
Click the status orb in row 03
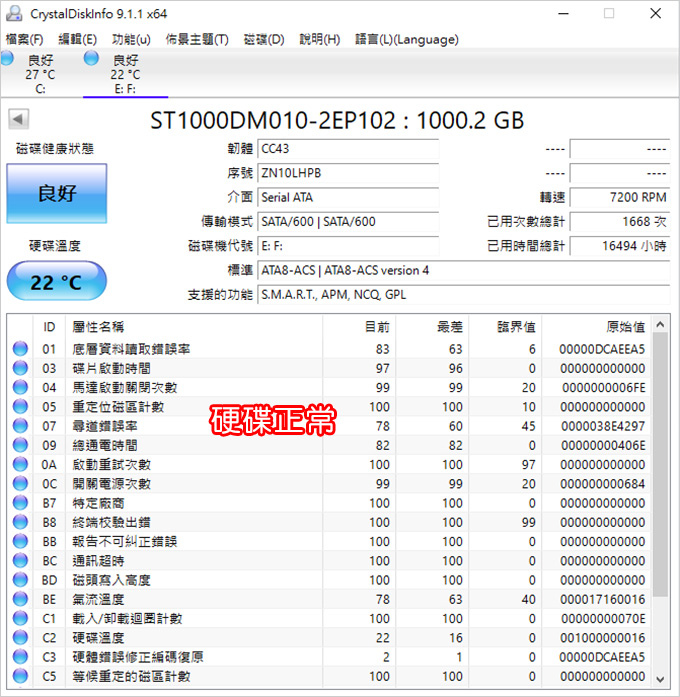(x=20, y=368)
